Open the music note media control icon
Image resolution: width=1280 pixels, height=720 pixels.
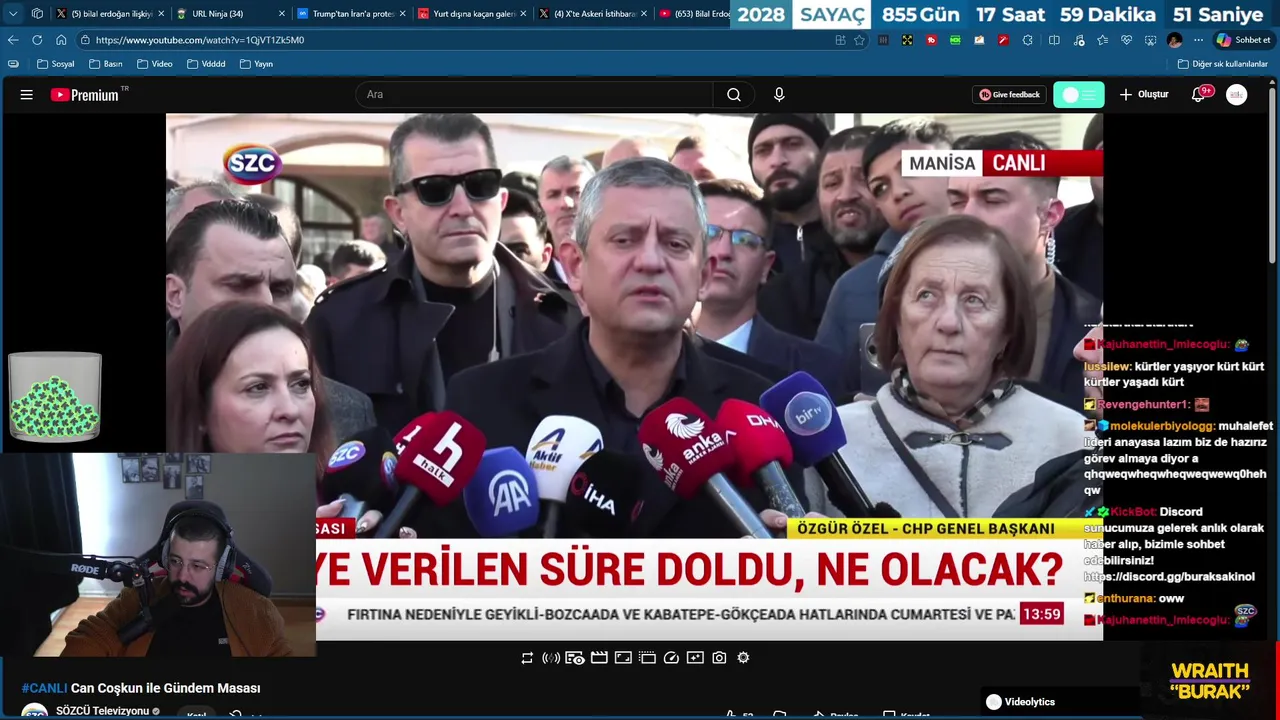point(1078,40)
